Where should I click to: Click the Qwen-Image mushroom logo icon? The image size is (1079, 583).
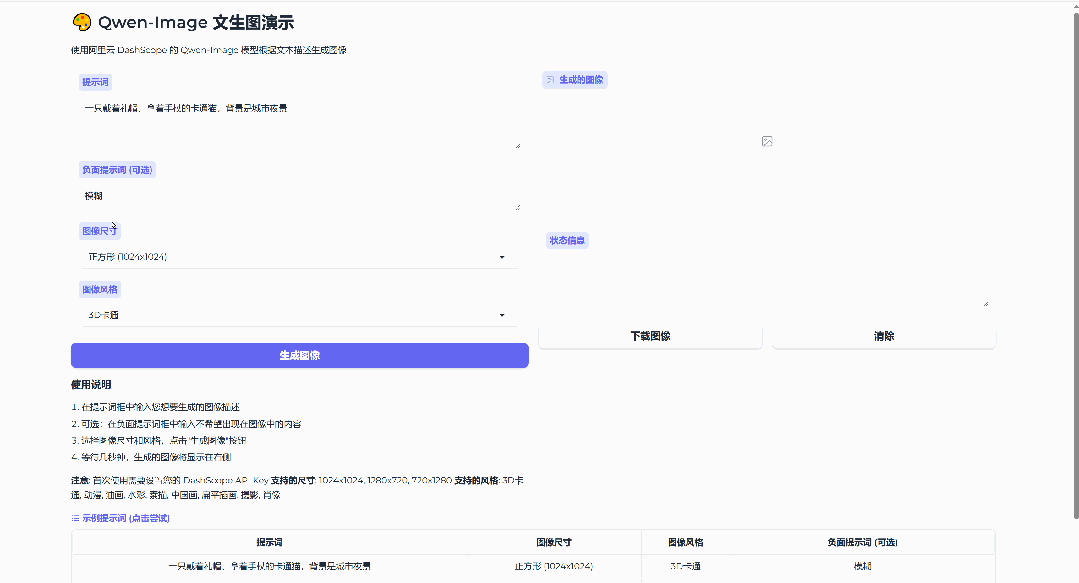[x=81, y=21]
